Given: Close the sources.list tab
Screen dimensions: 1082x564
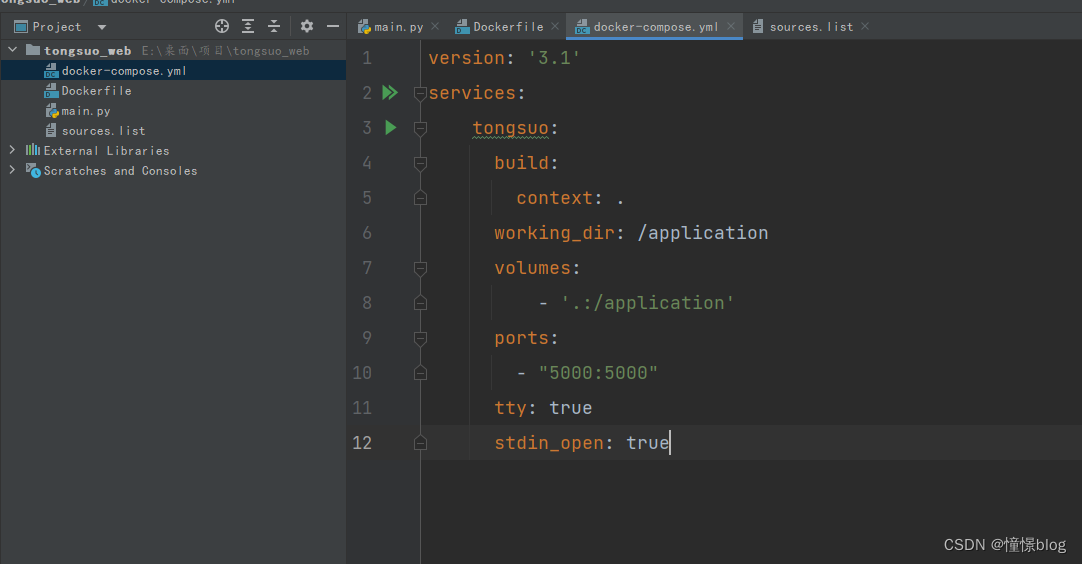Looking at the screenshot, I should pyautogui.click(x=865, y=26).
